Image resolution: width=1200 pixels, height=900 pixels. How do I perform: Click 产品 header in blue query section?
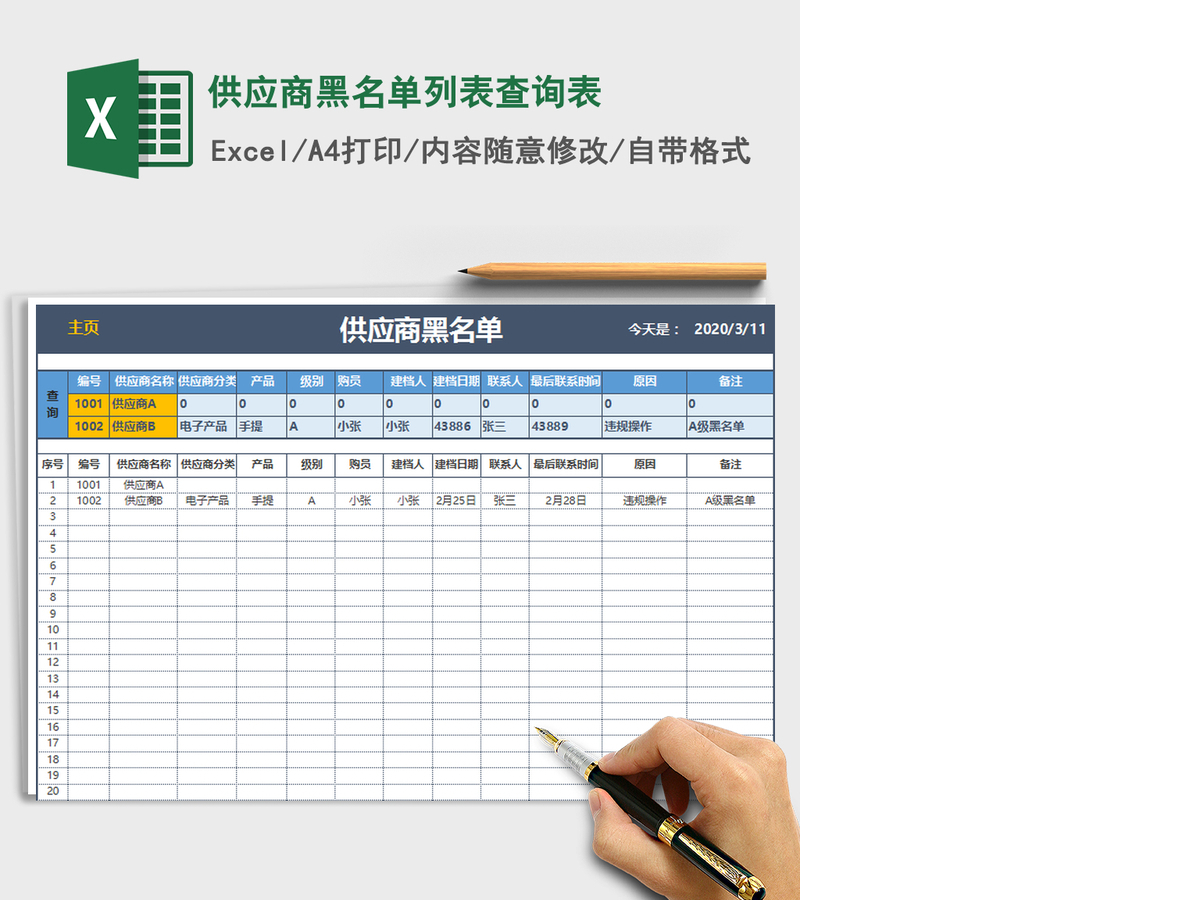pyautogui.click(x=262, y=381)
